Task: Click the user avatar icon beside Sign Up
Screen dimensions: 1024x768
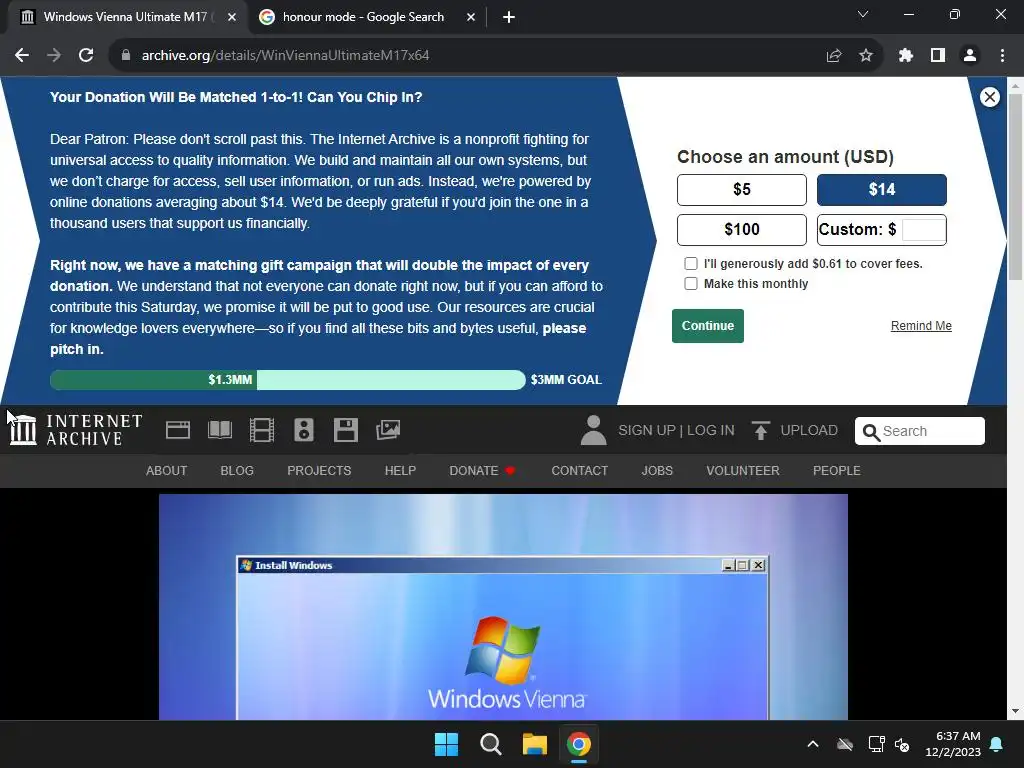Action: 594,430
